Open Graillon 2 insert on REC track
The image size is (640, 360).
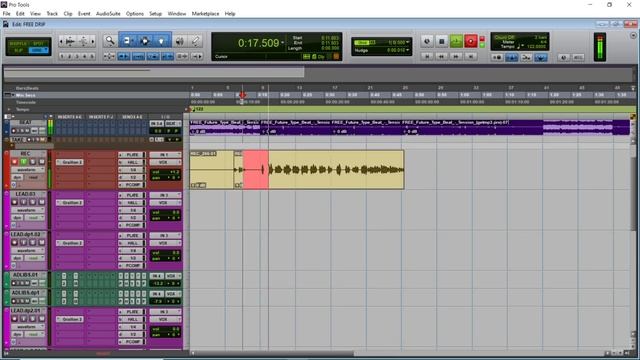(70, 162)
